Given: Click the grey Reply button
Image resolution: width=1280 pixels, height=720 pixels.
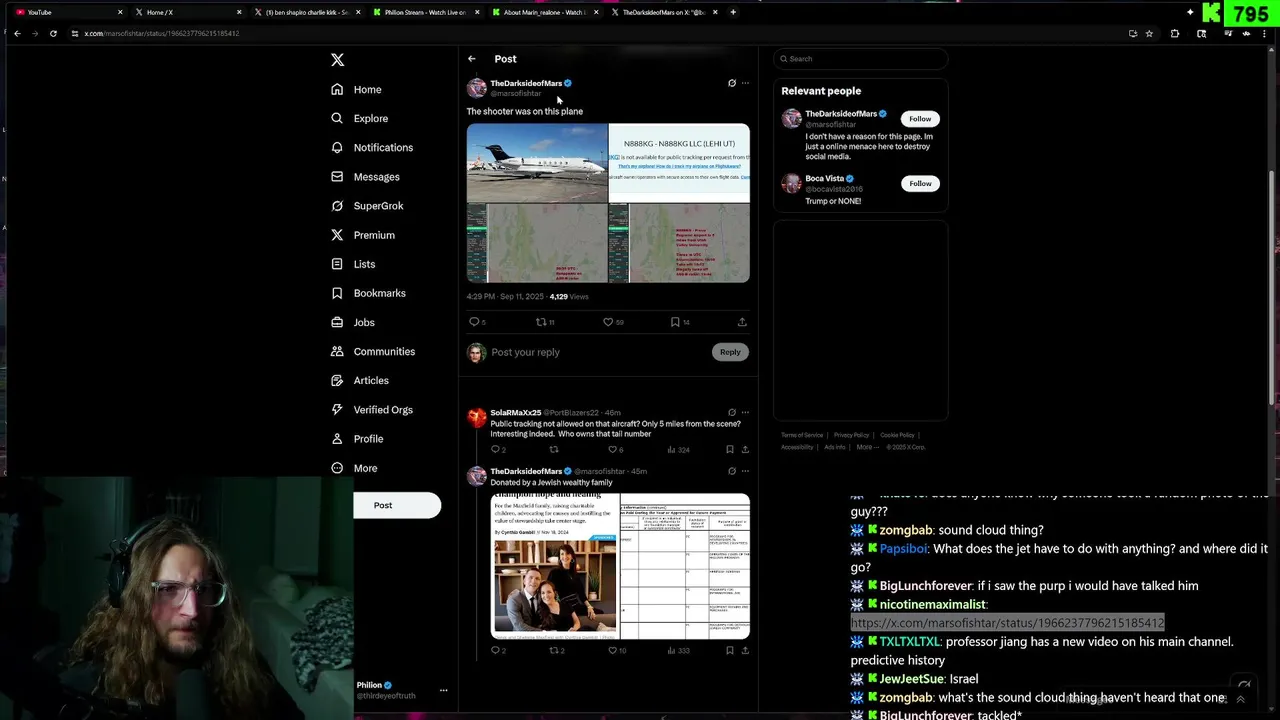Looking at the screenshot, I should tap(730, 352).
